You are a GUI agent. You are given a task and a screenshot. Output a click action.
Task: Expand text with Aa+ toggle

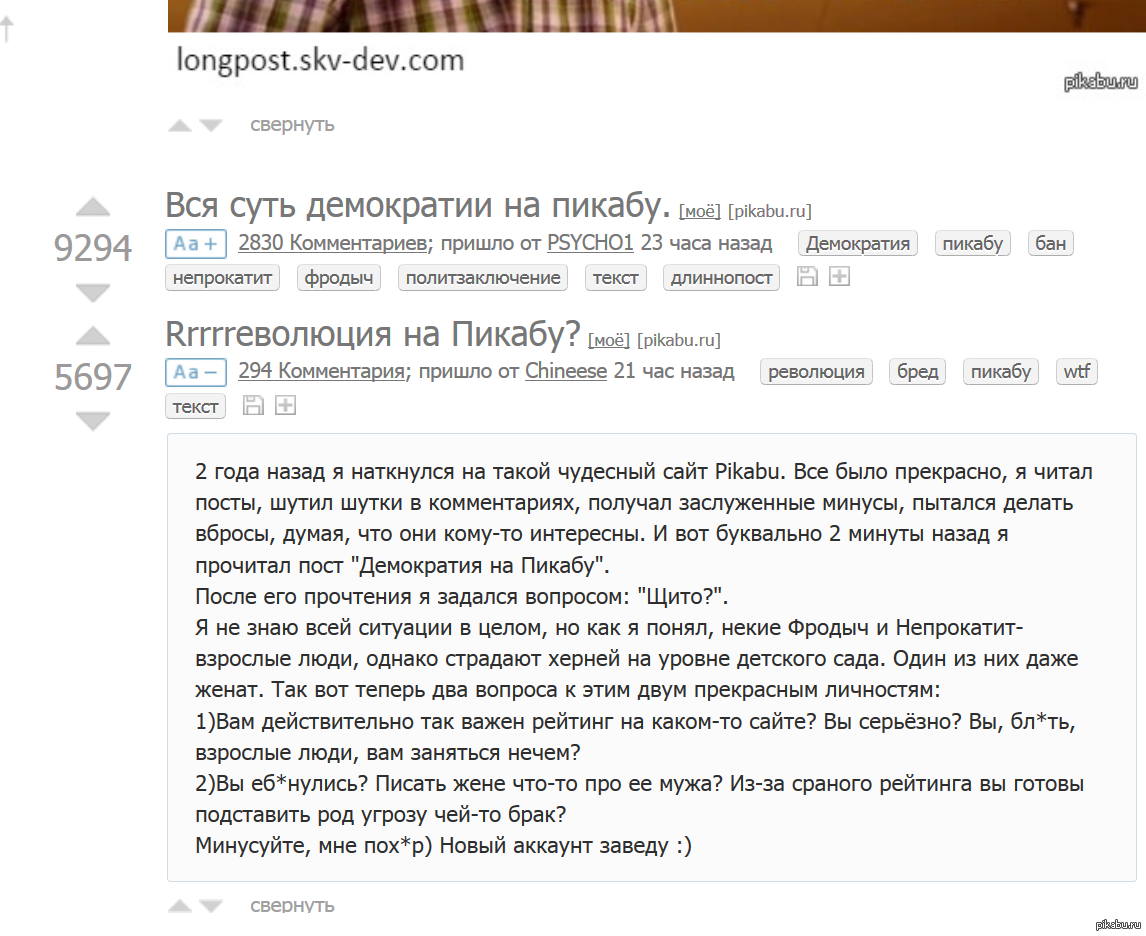tap(196, 243)
